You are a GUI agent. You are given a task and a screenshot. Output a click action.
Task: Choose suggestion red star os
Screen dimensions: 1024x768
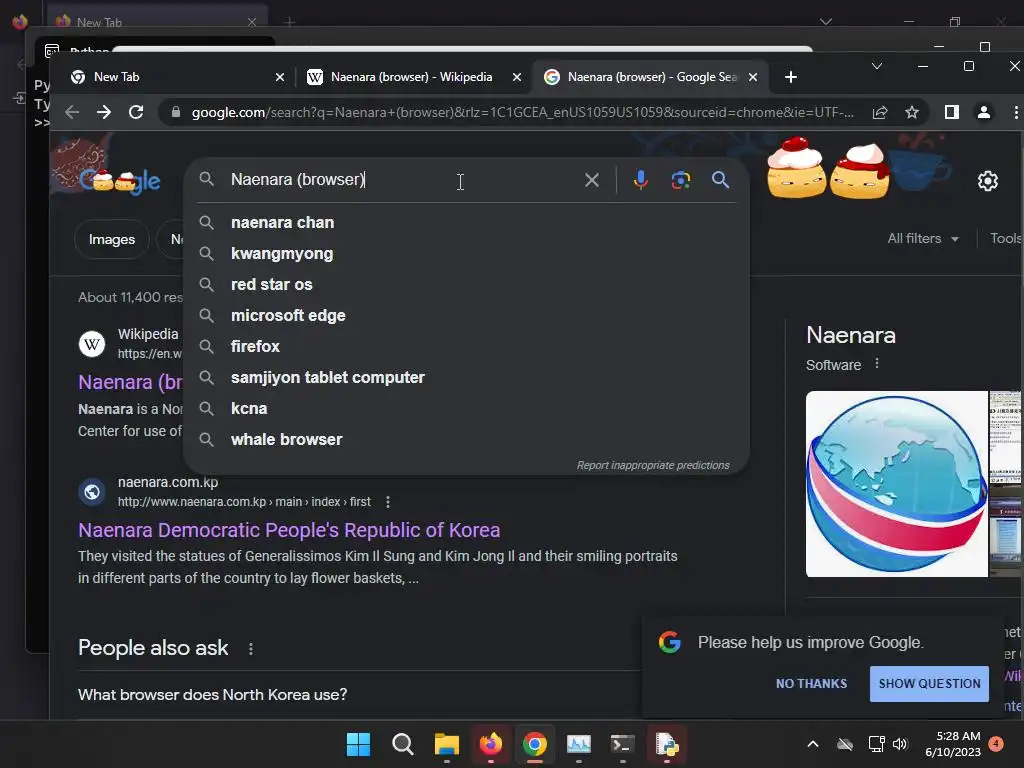[x=466, y=285]
